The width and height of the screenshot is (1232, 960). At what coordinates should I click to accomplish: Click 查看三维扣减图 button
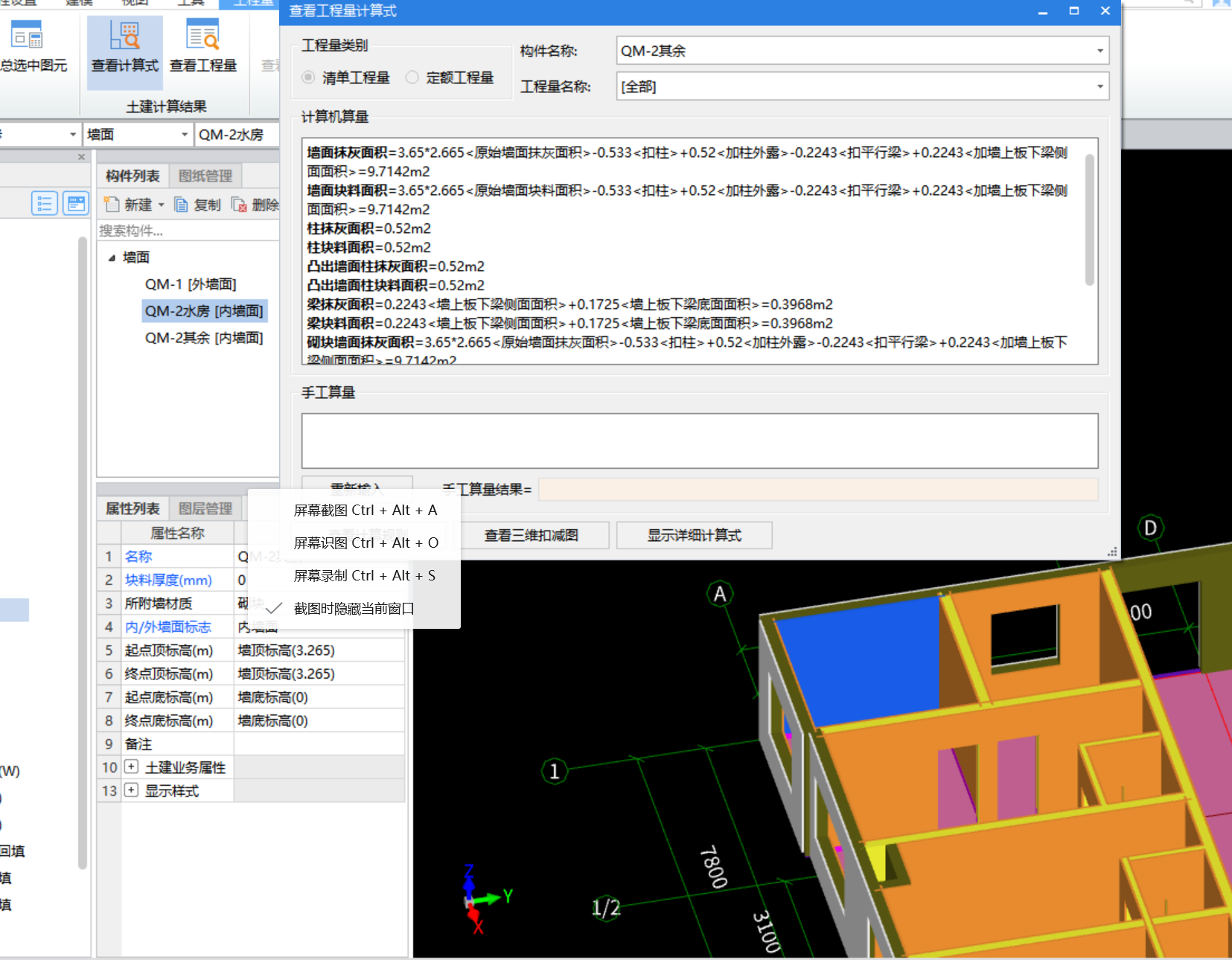click(x=532, y=535)
